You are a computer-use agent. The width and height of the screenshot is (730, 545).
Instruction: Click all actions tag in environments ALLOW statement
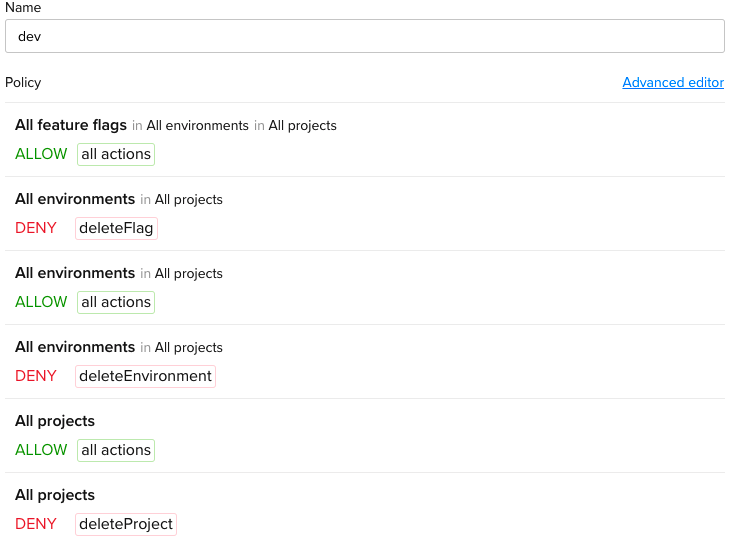(x=116, y=302)
